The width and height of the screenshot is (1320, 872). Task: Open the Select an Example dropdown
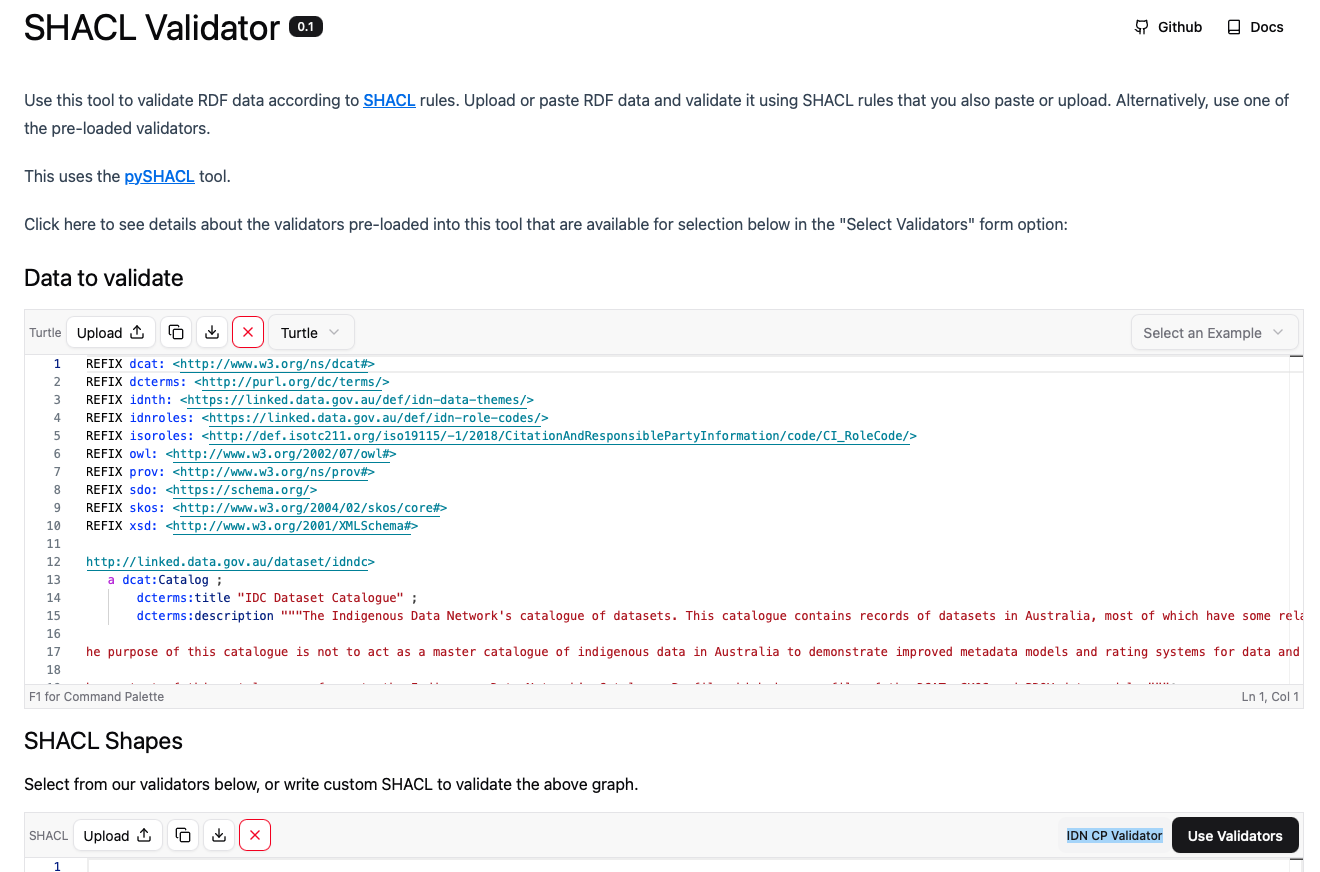point(1214,332)
